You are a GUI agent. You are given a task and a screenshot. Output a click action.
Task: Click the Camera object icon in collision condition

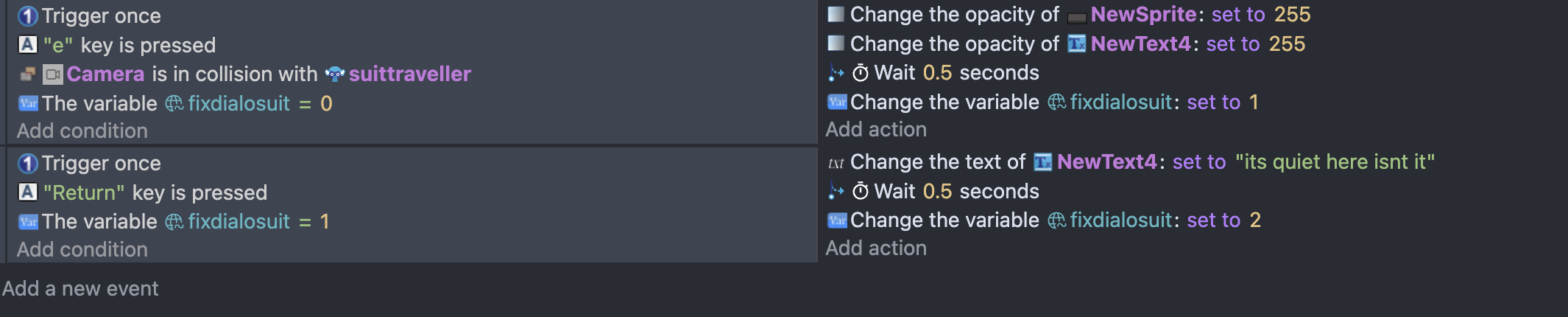coord(53,74)
